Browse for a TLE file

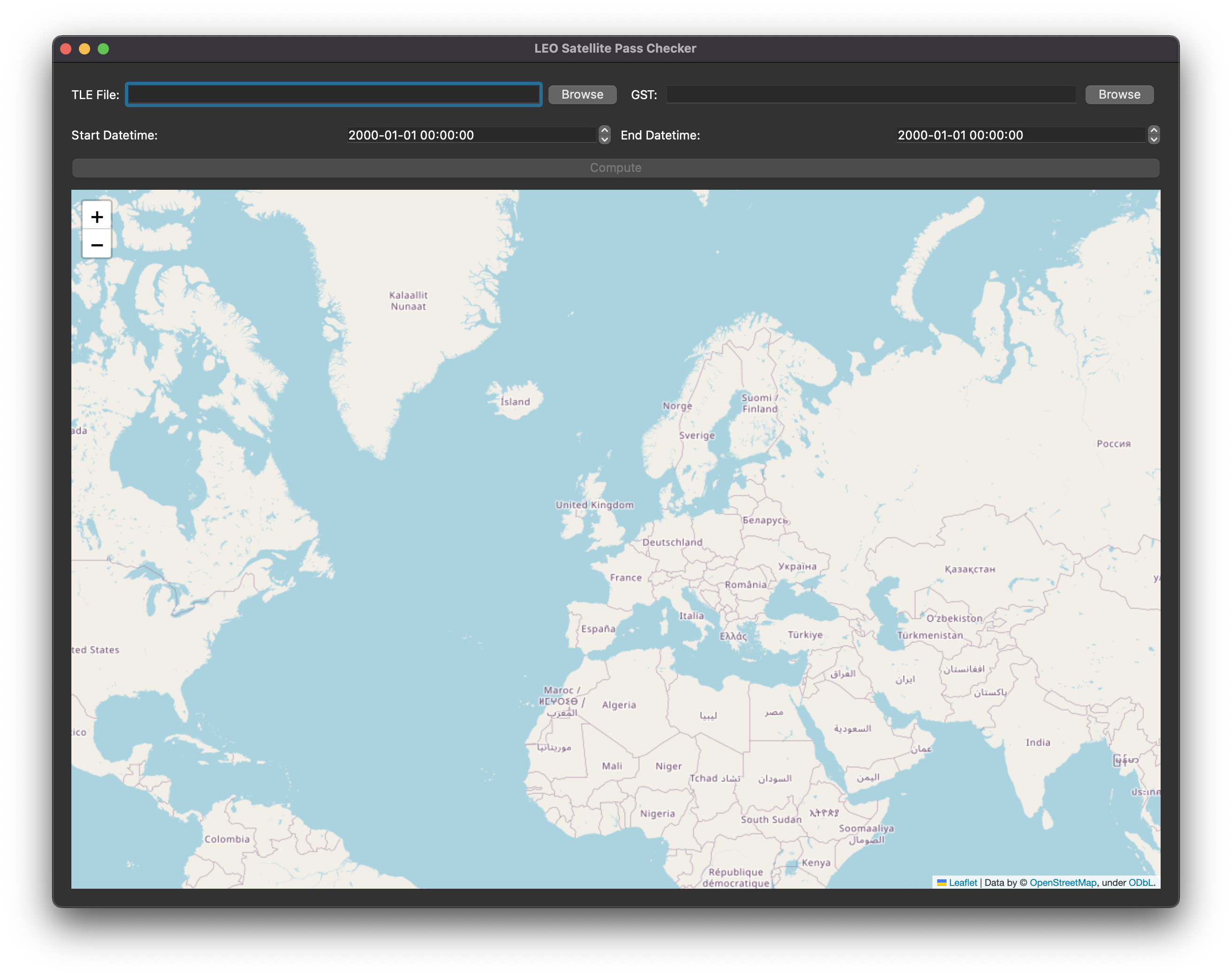(x=582, y=94)
